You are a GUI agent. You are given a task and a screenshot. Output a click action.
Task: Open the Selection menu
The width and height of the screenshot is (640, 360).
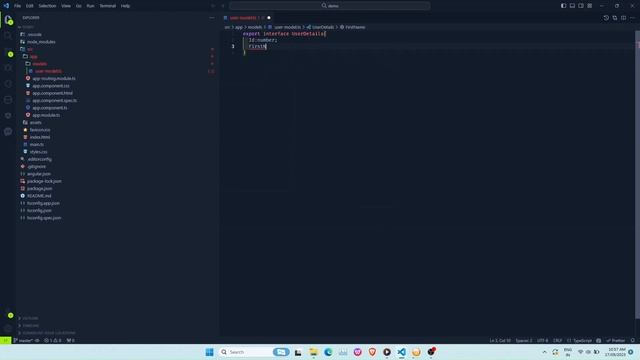[x=47, y=6]
